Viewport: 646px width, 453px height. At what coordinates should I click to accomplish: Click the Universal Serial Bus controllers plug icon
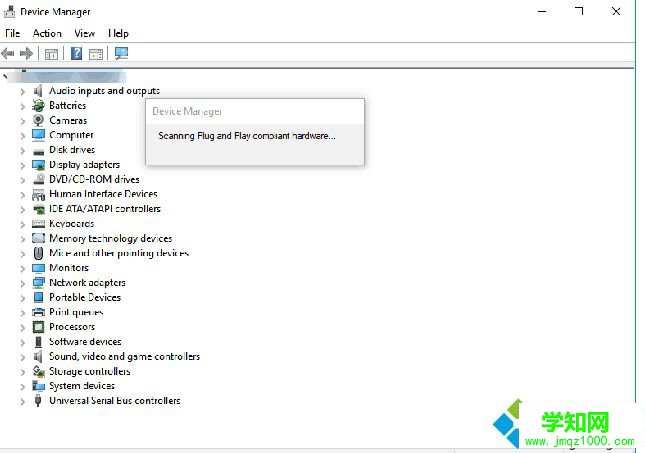tap(38, 401)
